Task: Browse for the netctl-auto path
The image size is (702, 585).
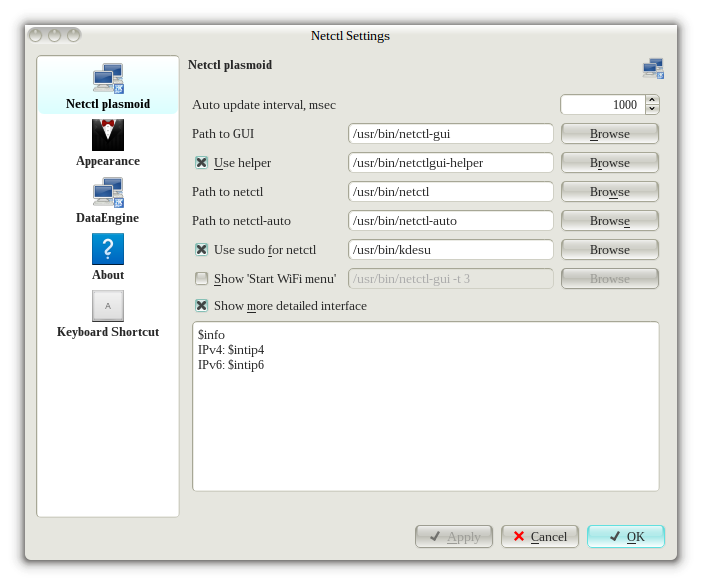Action: click(x=609, y=220)
